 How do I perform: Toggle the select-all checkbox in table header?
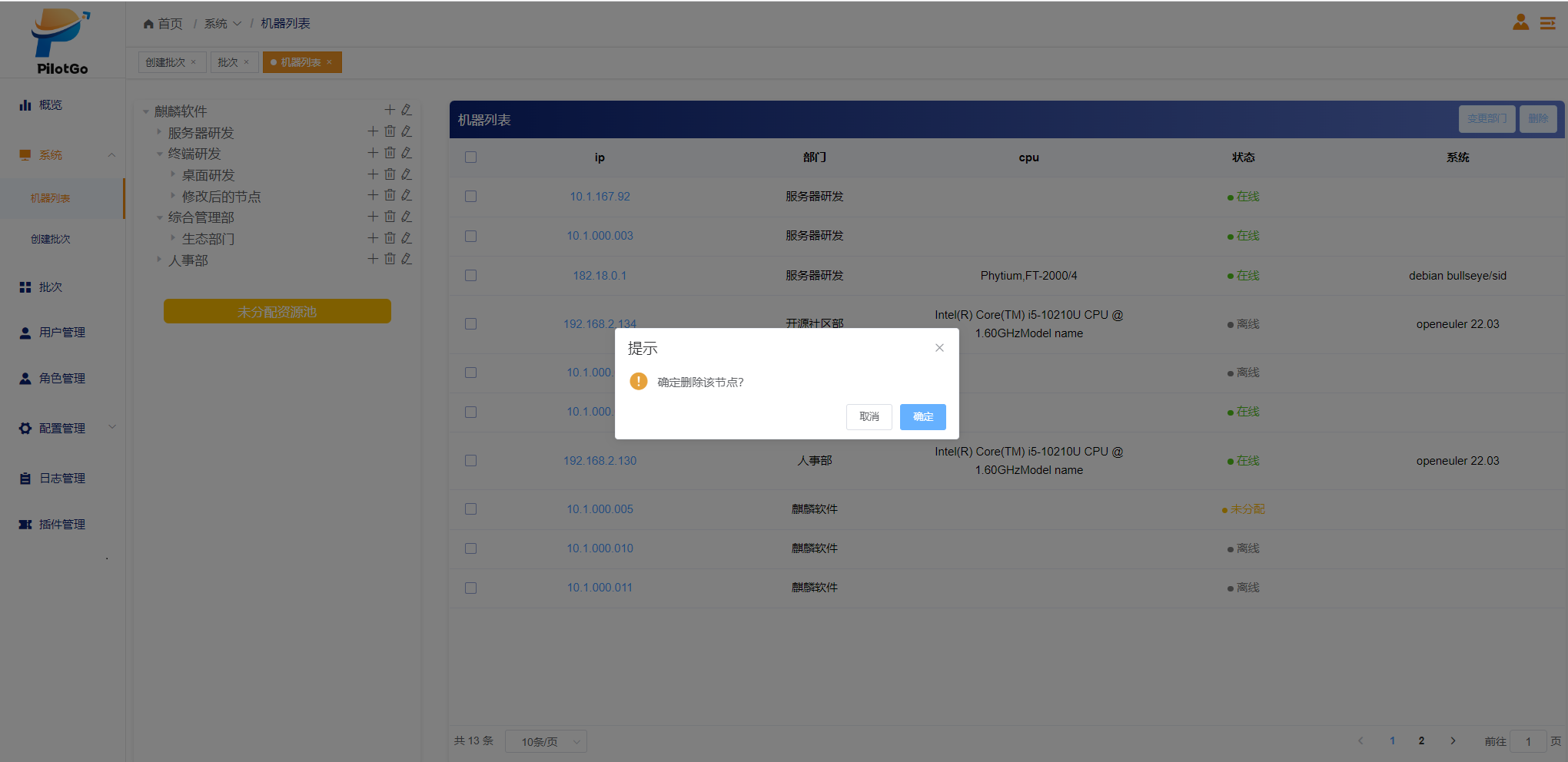pyautogui.click(x=471, y=157)
